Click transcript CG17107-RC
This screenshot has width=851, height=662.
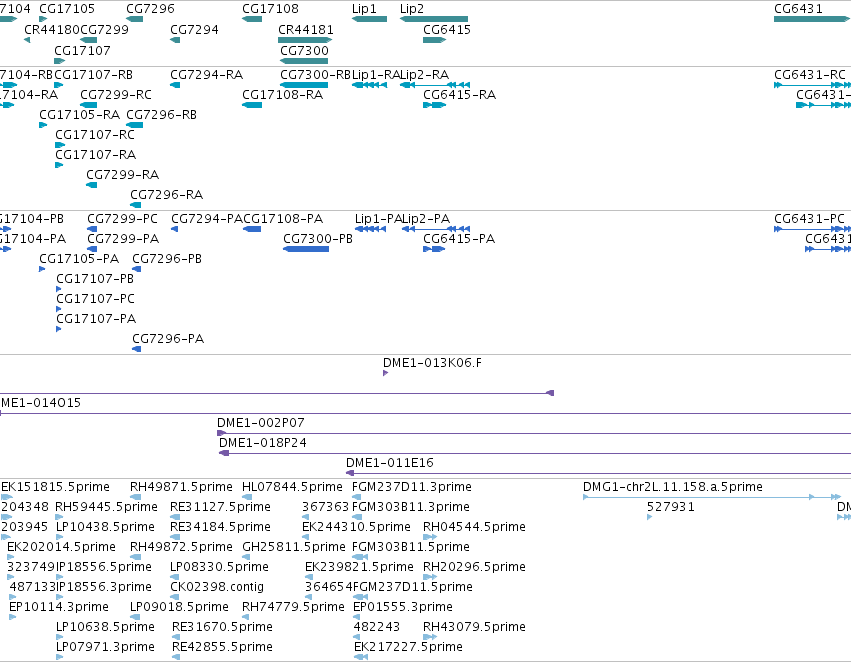tap(95, 135)
